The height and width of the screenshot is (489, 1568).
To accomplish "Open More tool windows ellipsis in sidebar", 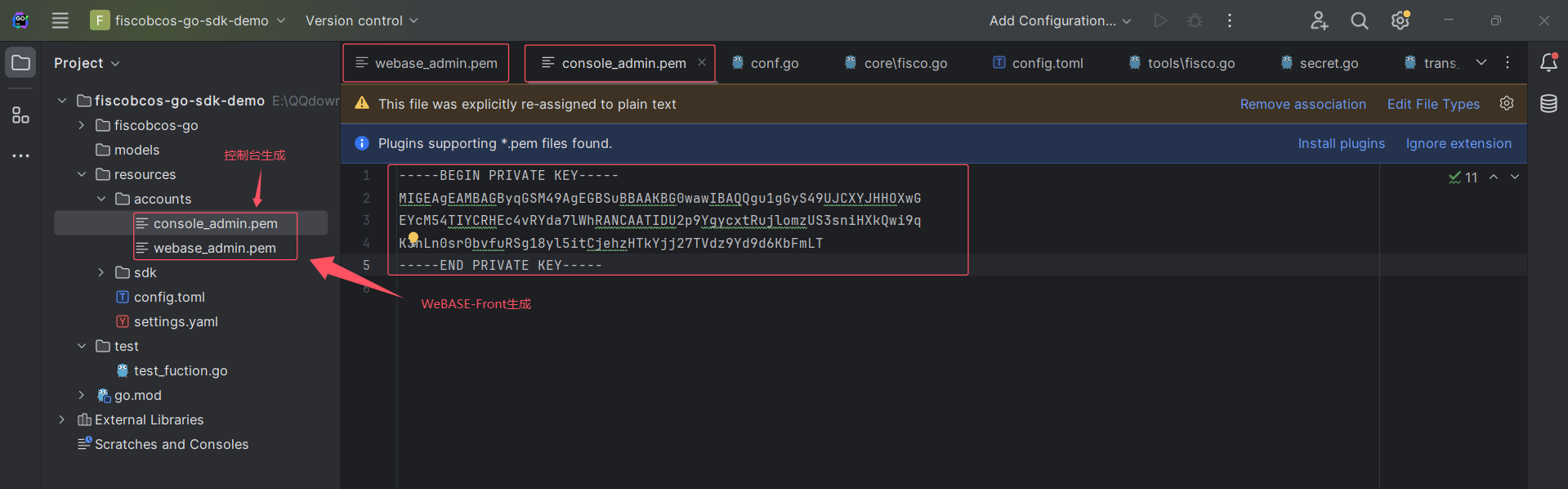I will tap(21, 155).
